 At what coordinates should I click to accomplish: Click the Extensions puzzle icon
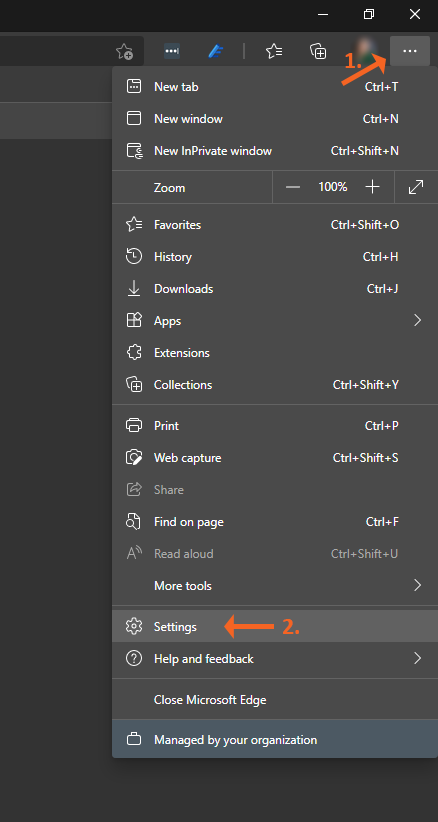click(134, 352)
